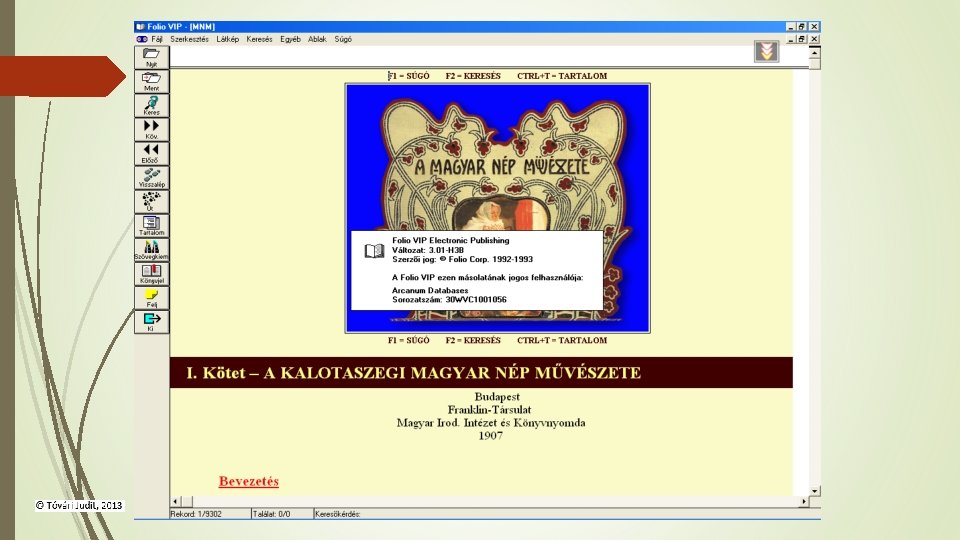960x540 pixels.
Task: Click vertical scrollbar down arrow
Action: 814,491
